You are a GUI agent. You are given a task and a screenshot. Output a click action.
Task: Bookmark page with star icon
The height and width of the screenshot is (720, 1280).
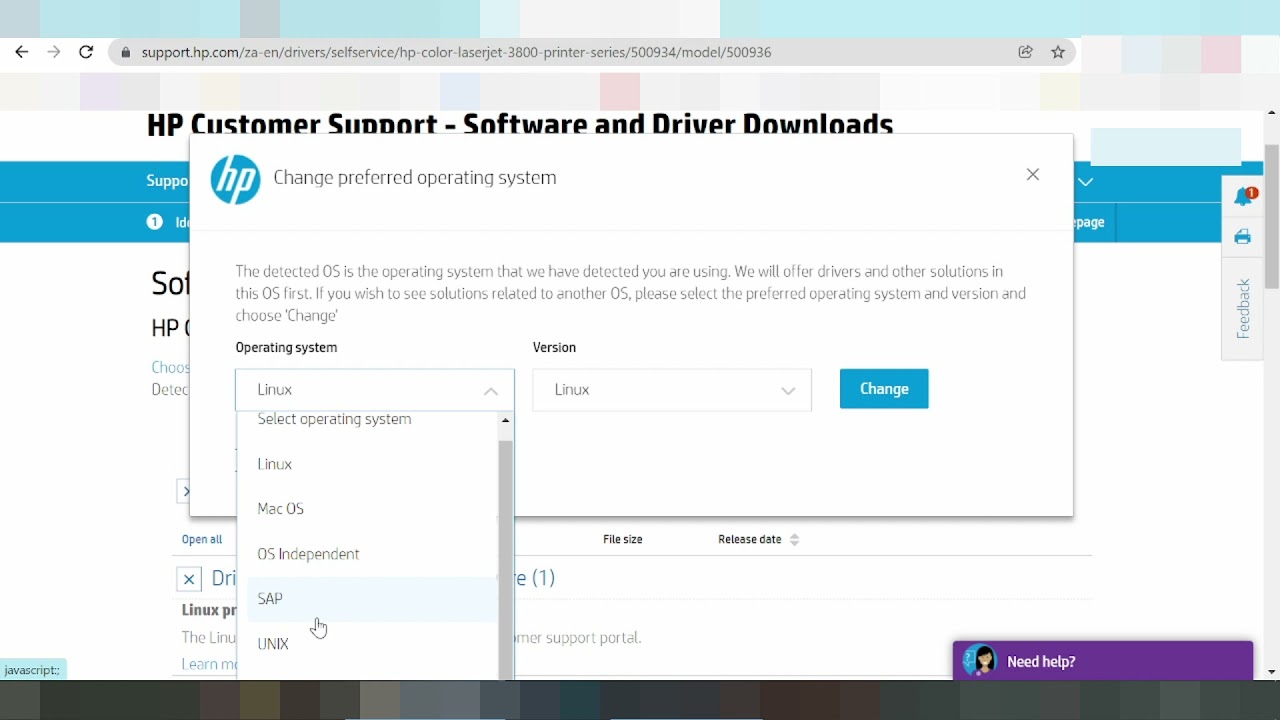point(1058,52)
